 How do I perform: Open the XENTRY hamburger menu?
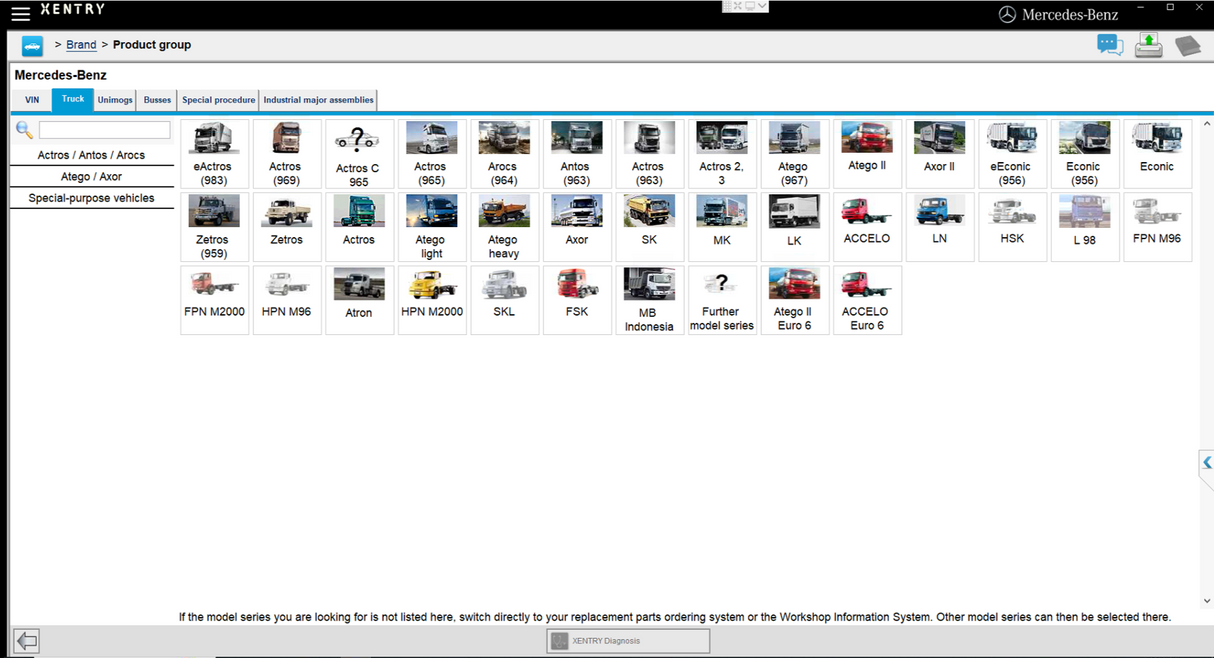coord(20,13)
